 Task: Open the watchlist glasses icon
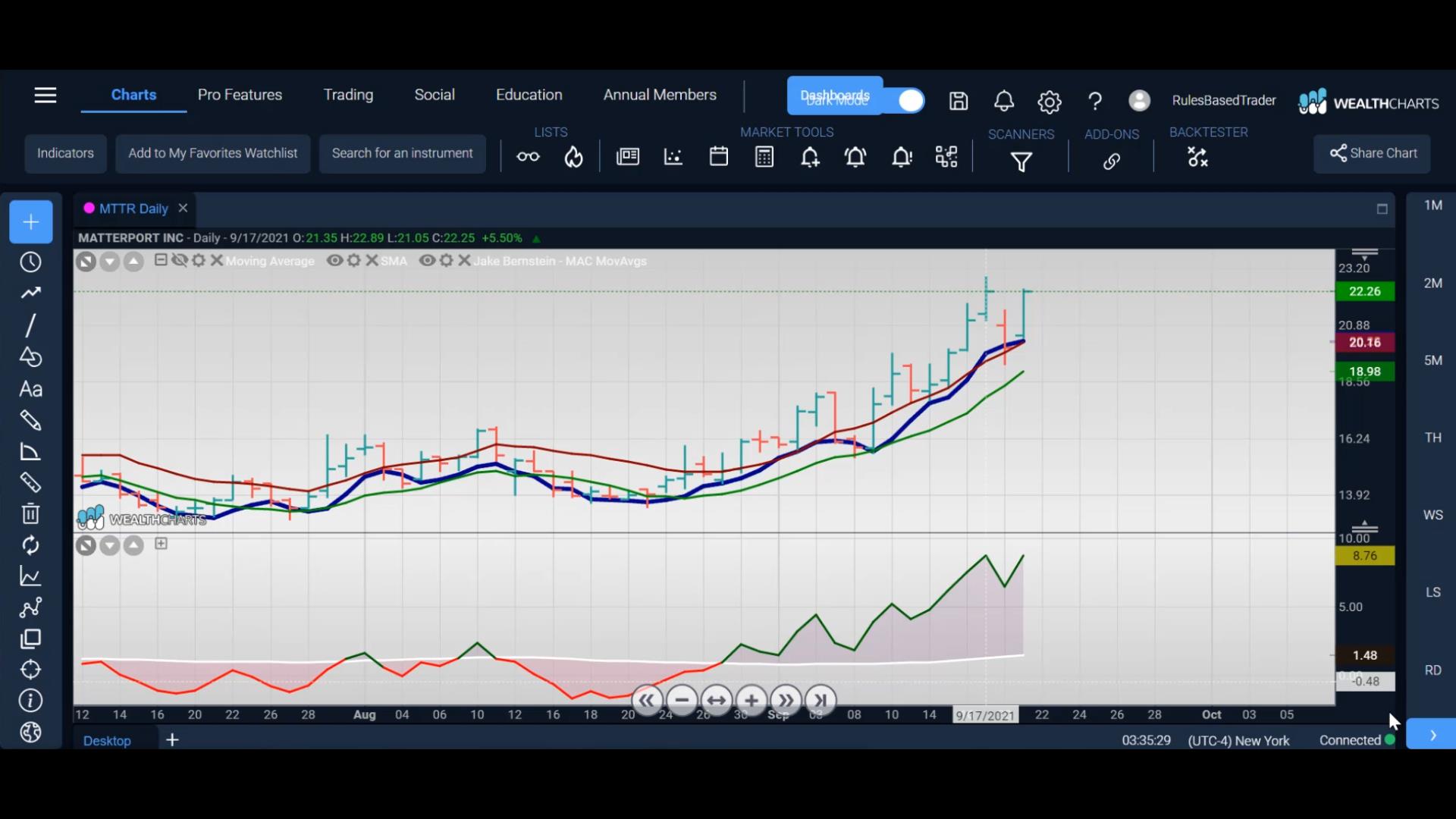coord(528,157)
